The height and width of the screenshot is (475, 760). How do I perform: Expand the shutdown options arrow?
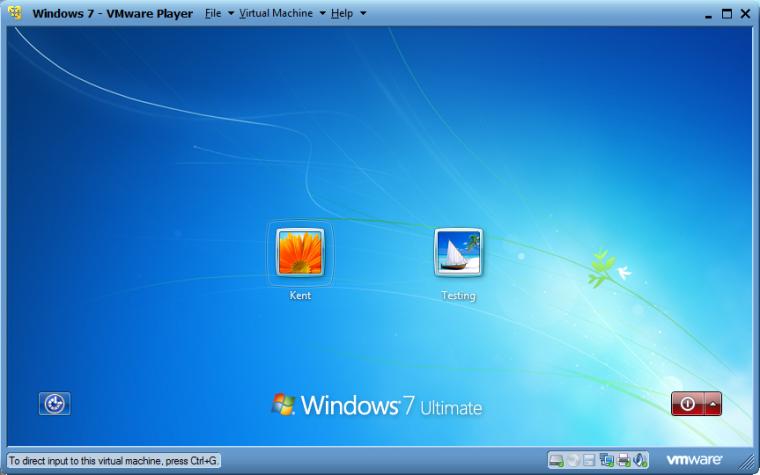[x=713, y=404]
